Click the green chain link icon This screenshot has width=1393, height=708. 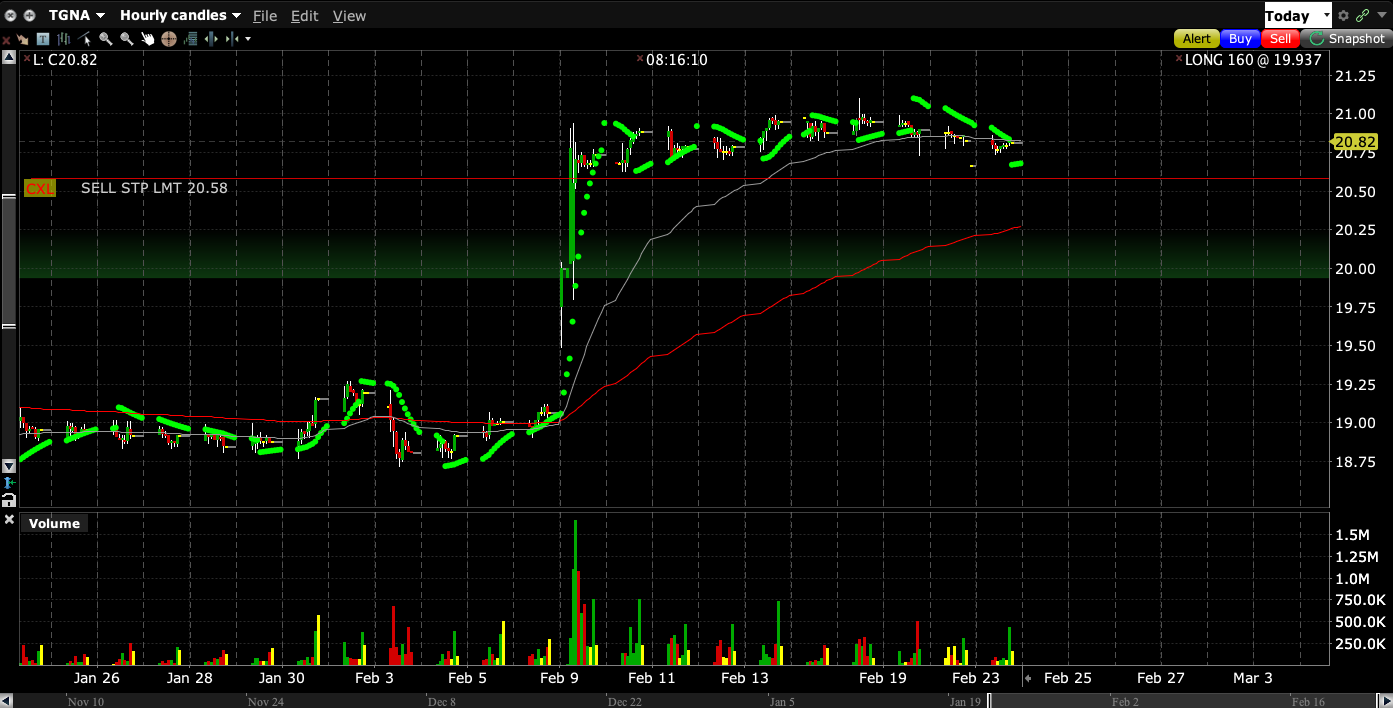pyautogui.click(x=1362, y=16)
